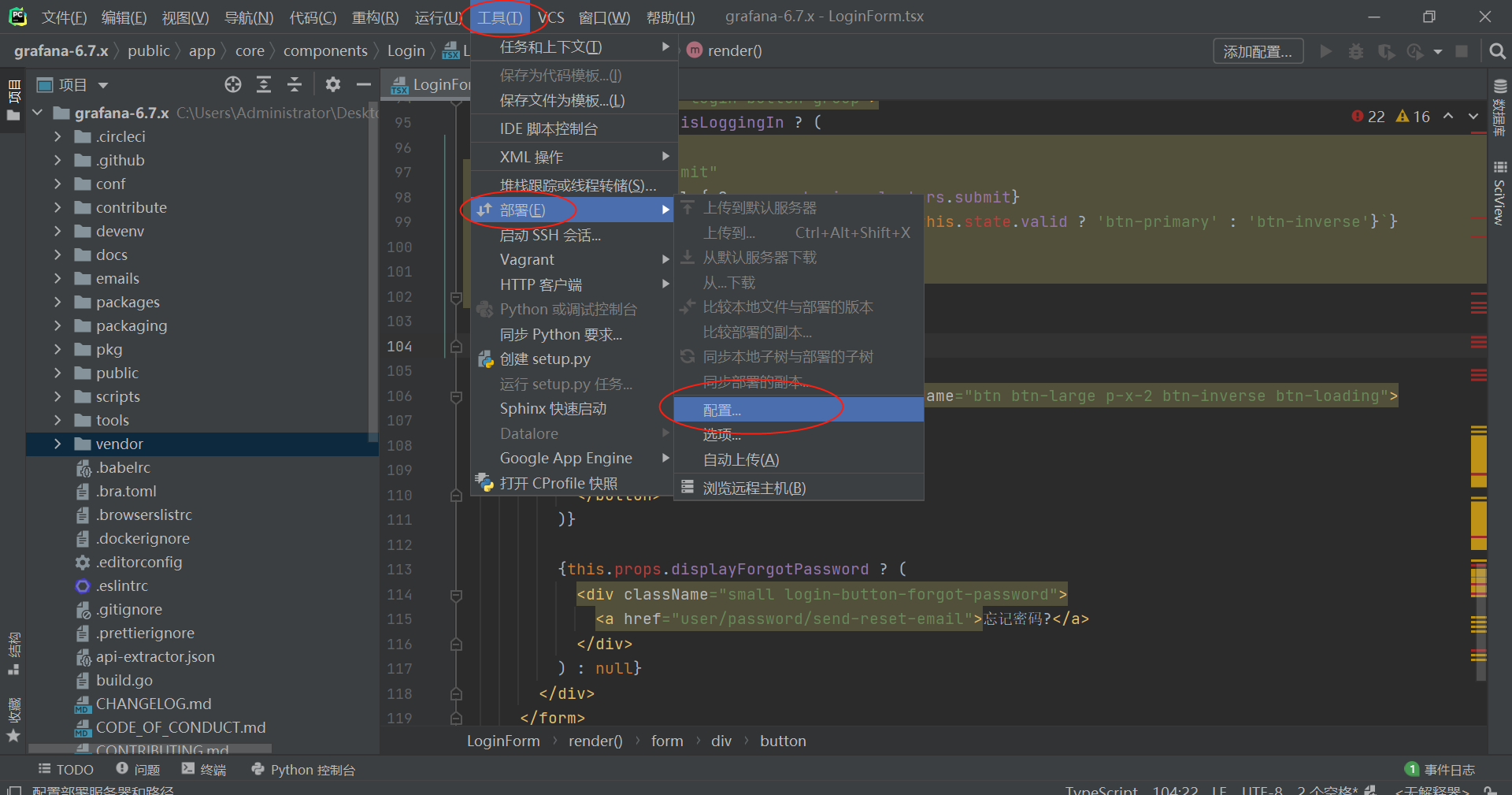Click the Run with coverage icon
Image resolution: width=1512 pixels, height=795 pixels.
1386,51
